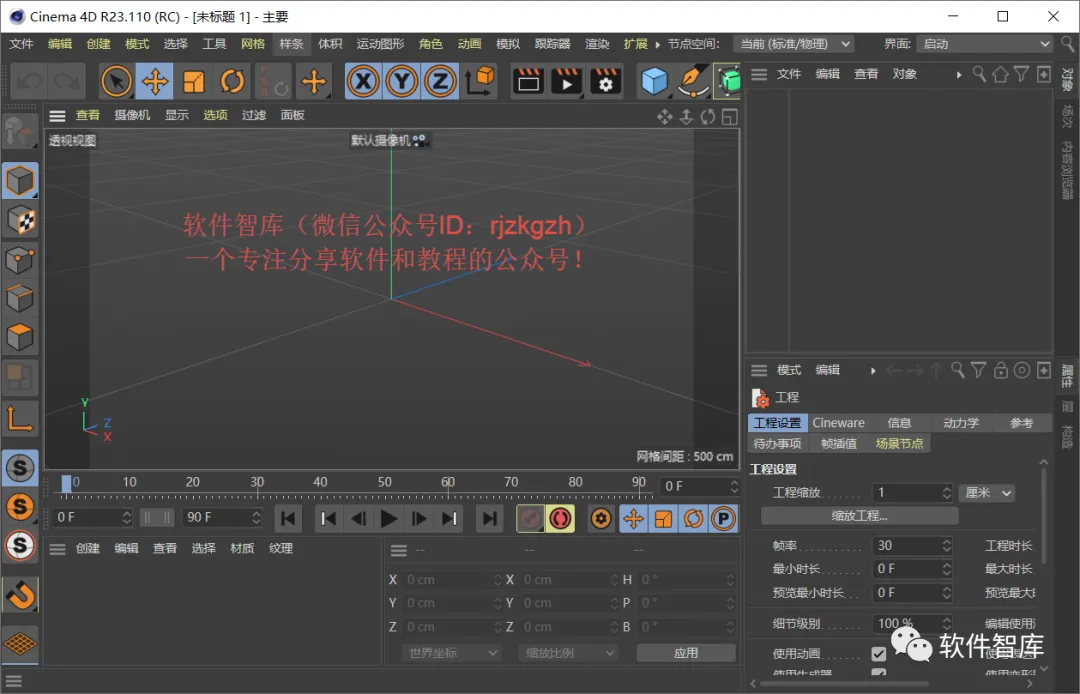Open the 节点空间 dropdown
The width and height of the screenshot is (1080, 694).
(x=793, y=44)
